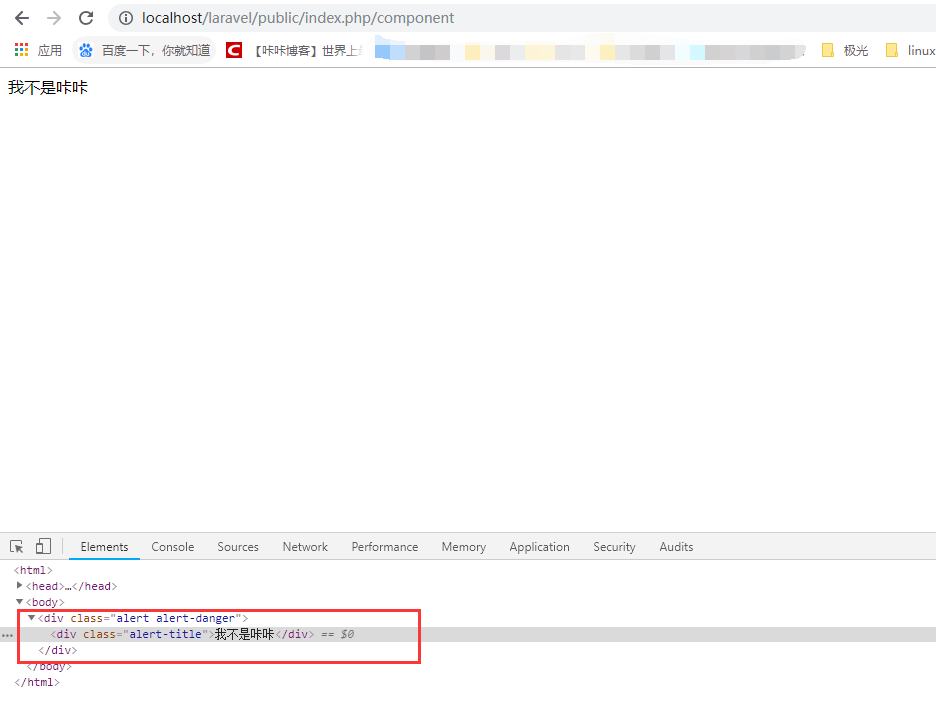The image size is (936, 711).
Task: Click the page text 我不是咔咔
Action: [x=48, y=88]
